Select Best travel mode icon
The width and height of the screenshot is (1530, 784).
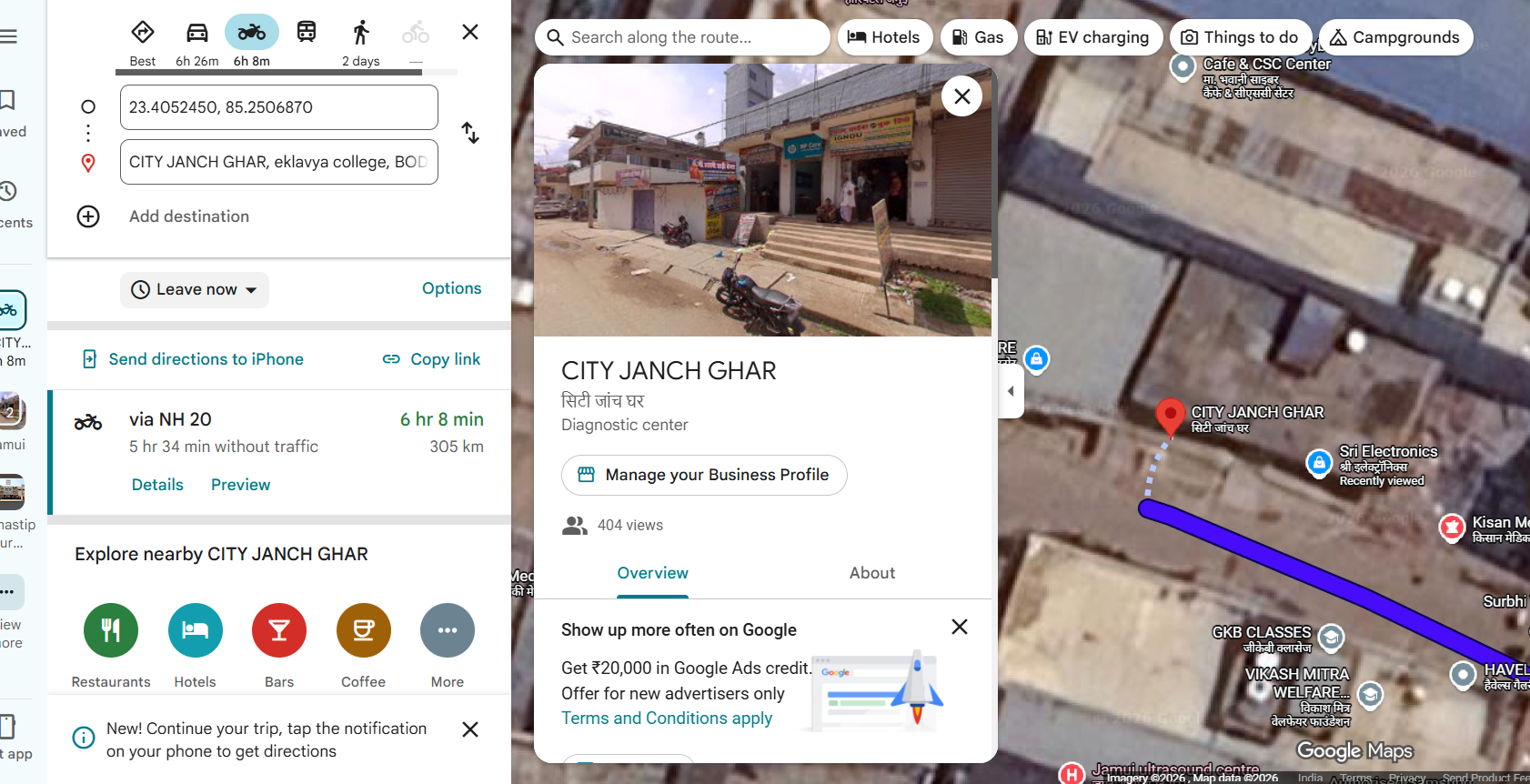(x=143, y=33)
